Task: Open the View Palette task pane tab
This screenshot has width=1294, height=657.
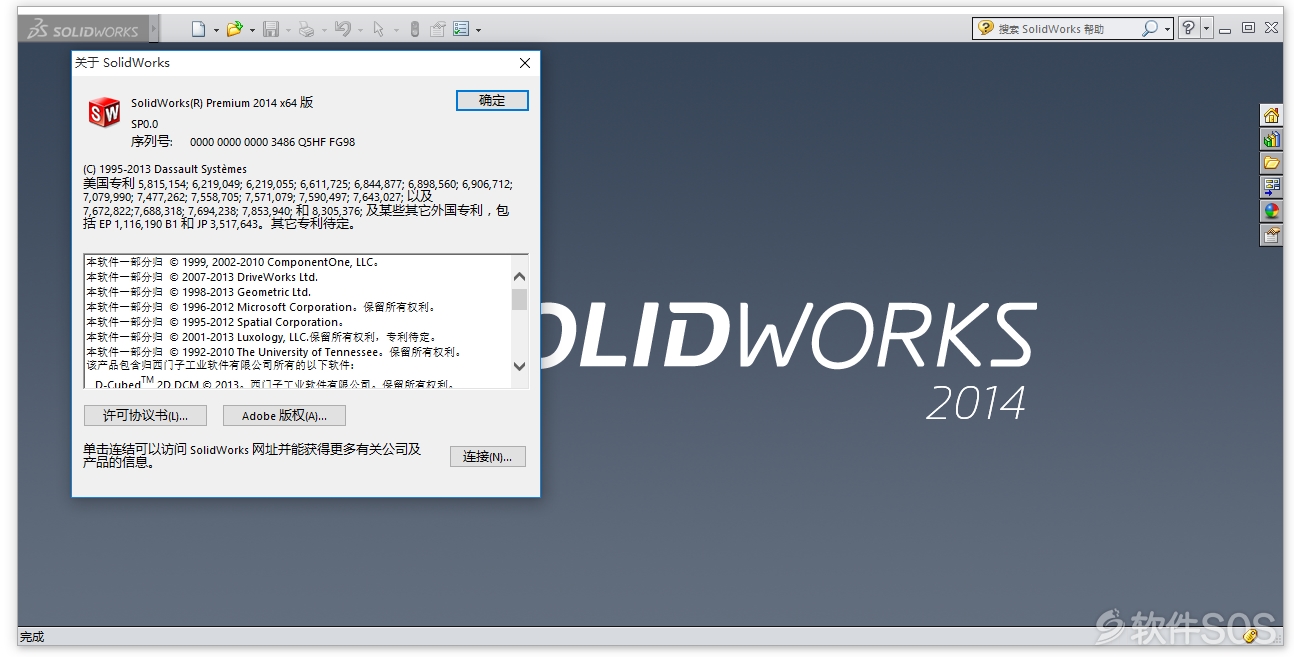Action: coord(1271,187)
